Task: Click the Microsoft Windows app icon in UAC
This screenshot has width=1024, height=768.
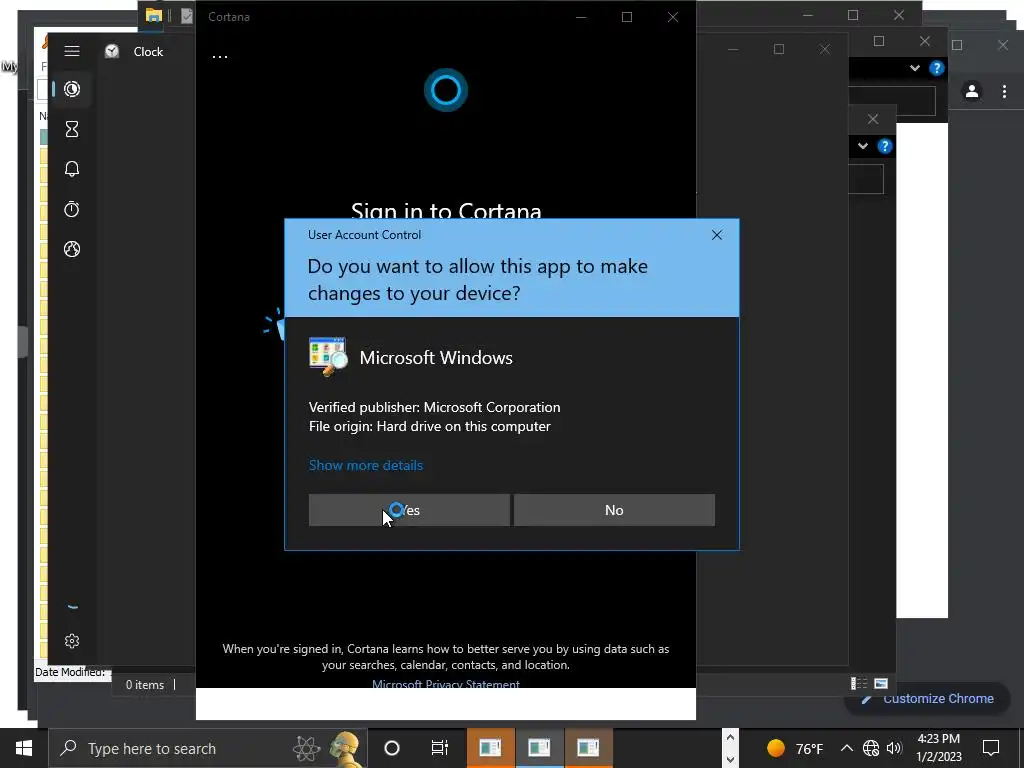Action: pyautogui.click(x=328, y=357)
